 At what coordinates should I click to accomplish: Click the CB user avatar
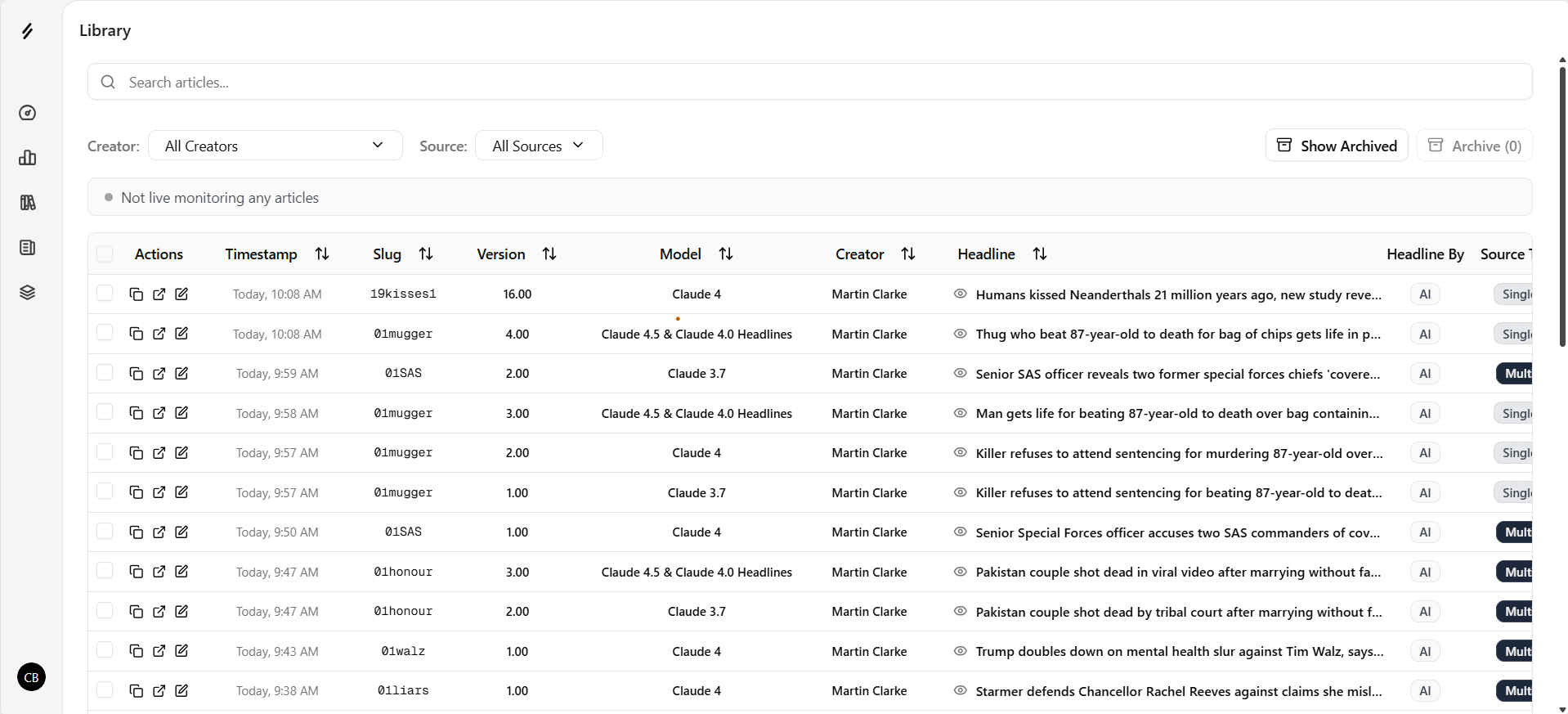(31, 677)
